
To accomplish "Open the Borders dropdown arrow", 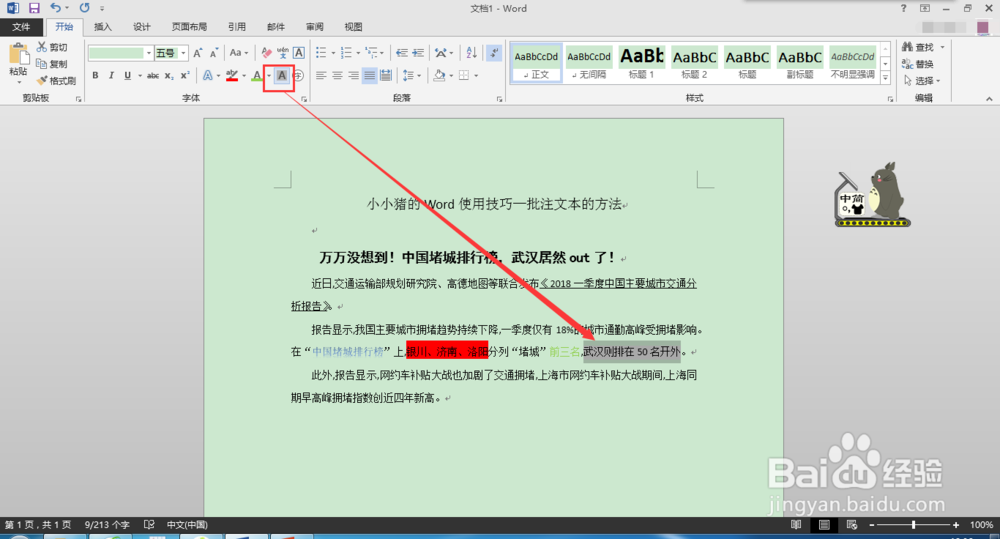I will 476,76.
